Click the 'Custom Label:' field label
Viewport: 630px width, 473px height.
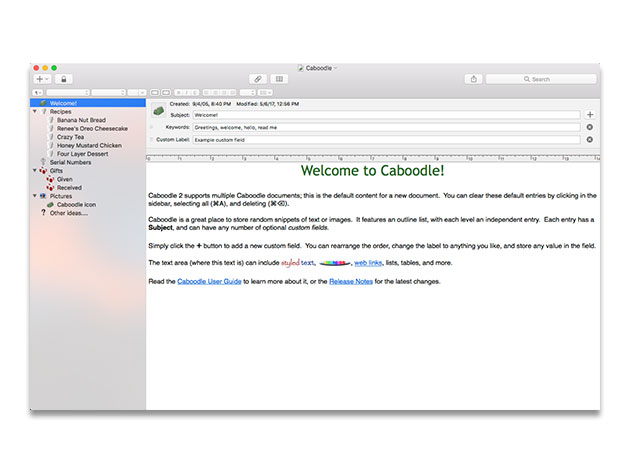click(173, 139)
